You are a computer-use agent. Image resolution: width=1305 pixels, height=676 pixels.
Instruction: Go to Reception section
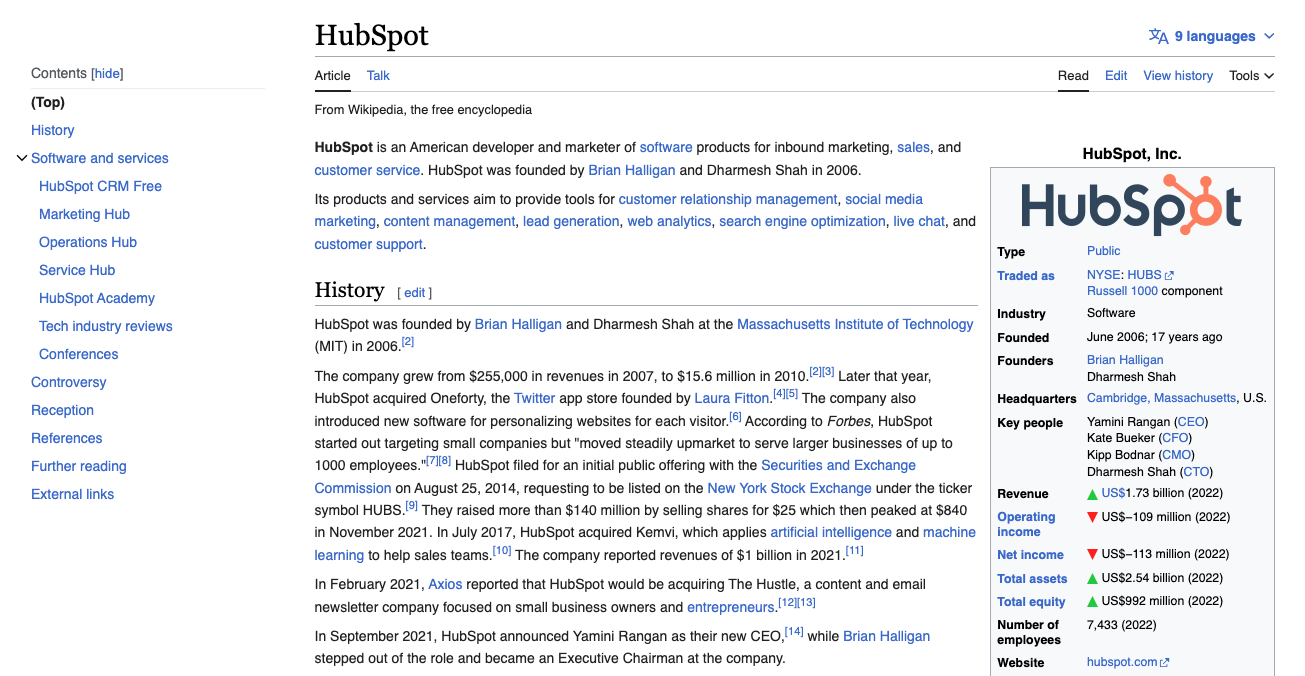click(62, 410)
